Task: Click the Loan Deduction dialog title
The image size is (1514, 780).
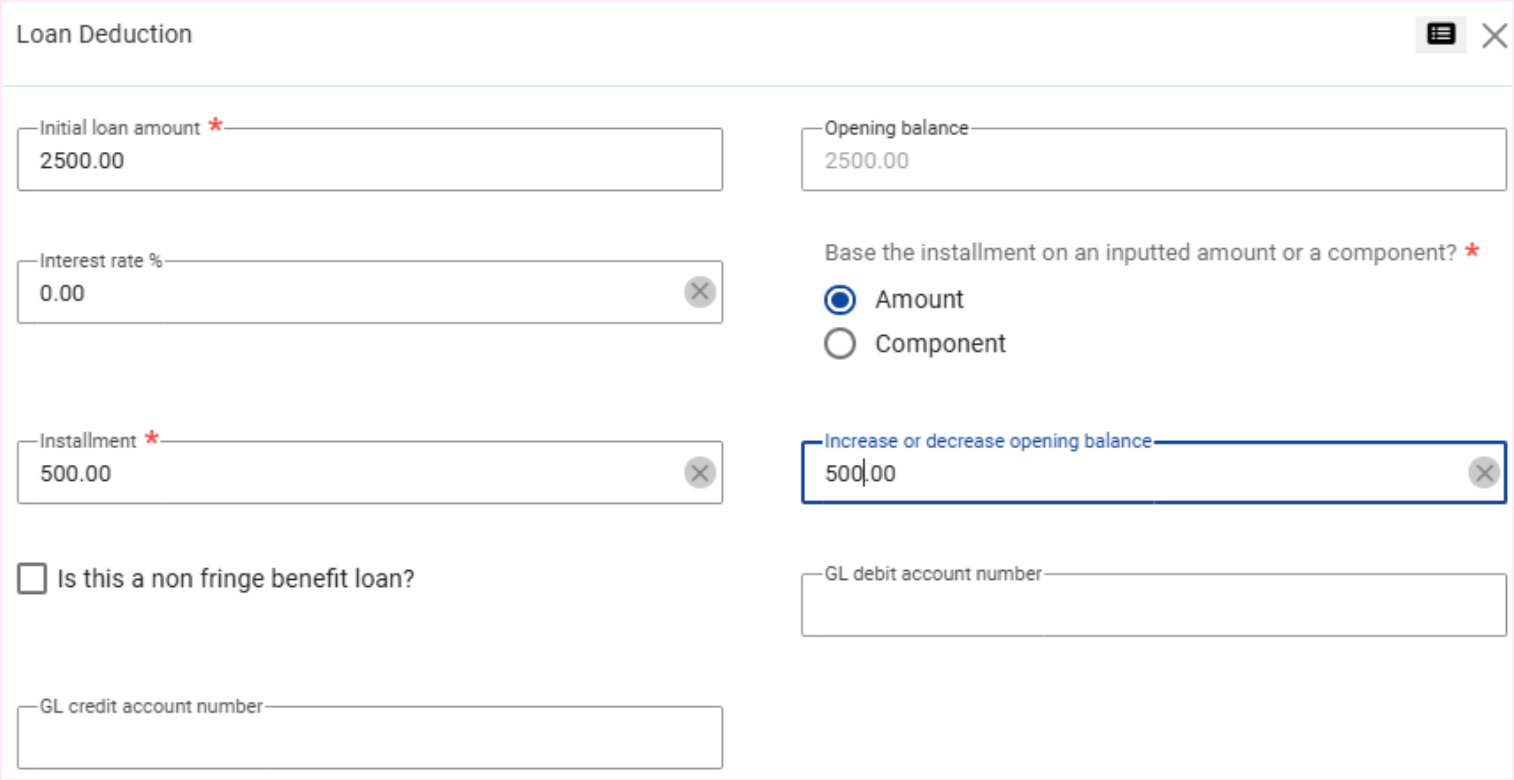Action: point(104,34)
